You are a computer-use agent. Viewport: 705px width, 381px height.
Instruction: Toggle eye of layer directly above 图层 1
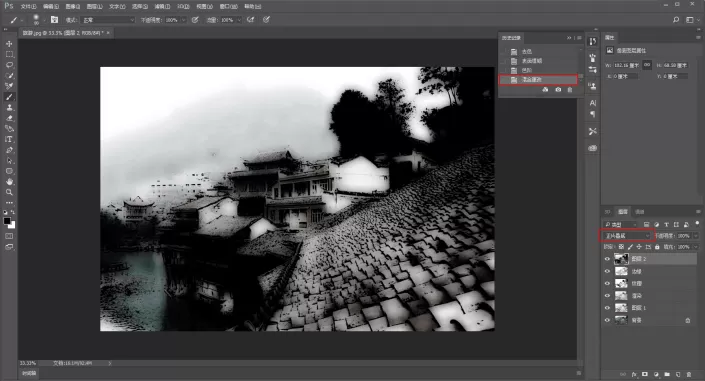tap(607, 296)
